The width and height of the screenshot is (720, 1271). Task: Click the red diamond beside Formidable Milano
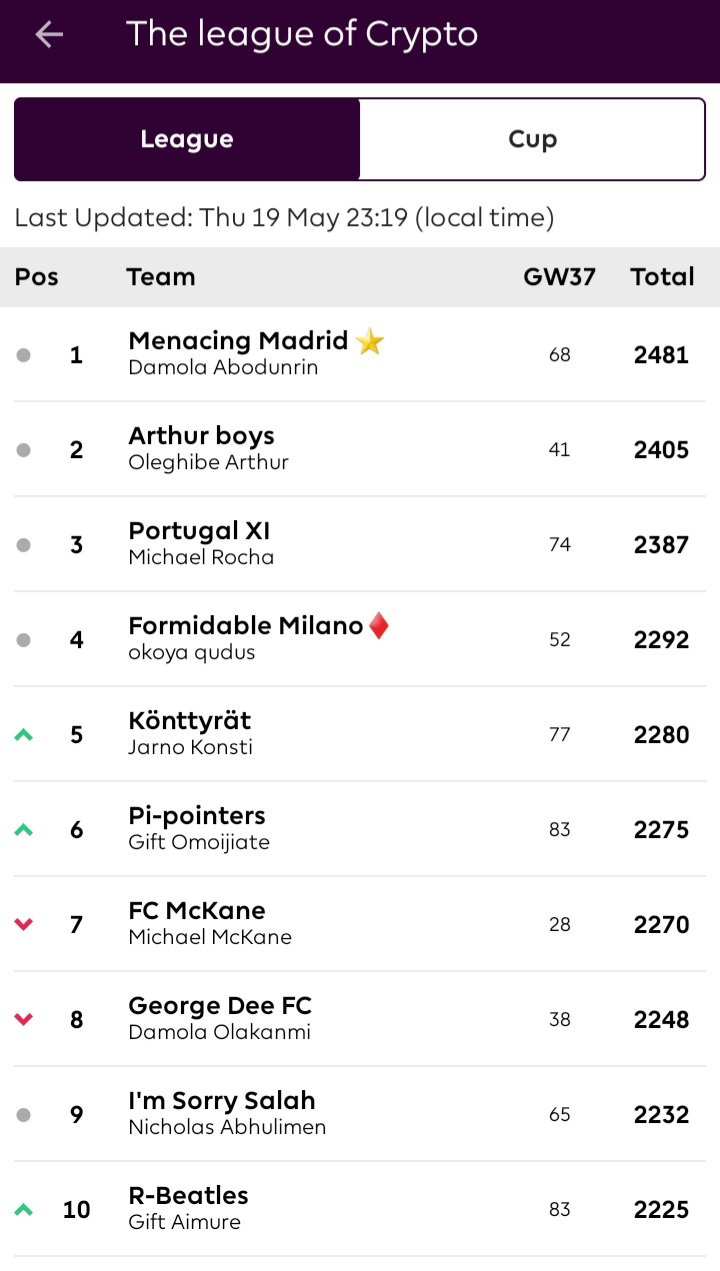click(379, 626)
